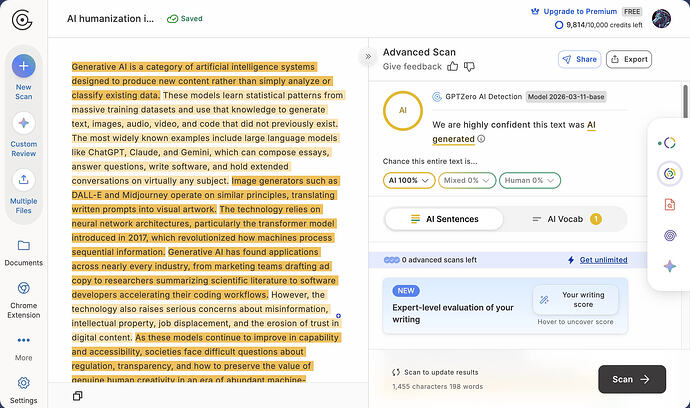Click the crown icon by Upgrade to Premium
Viewport: 690px width, 408px height.
pos(535,11)
